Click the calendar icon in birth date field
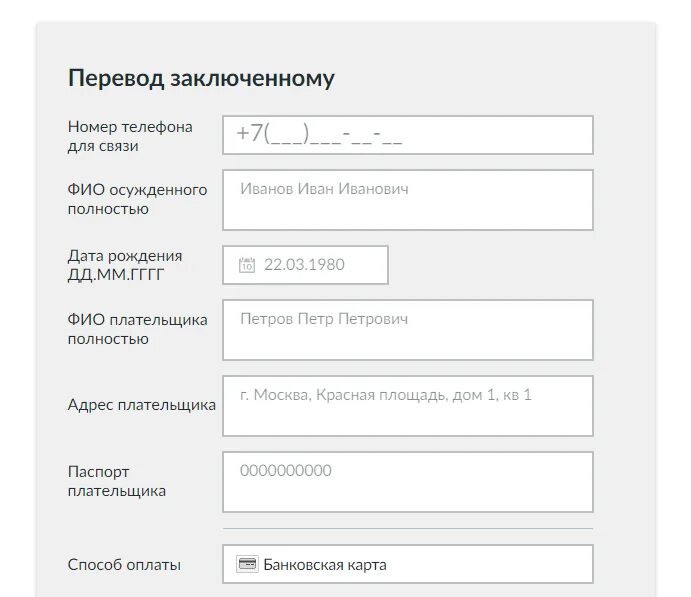The height and width of the screenshot is (597, 691). point(247,265)
